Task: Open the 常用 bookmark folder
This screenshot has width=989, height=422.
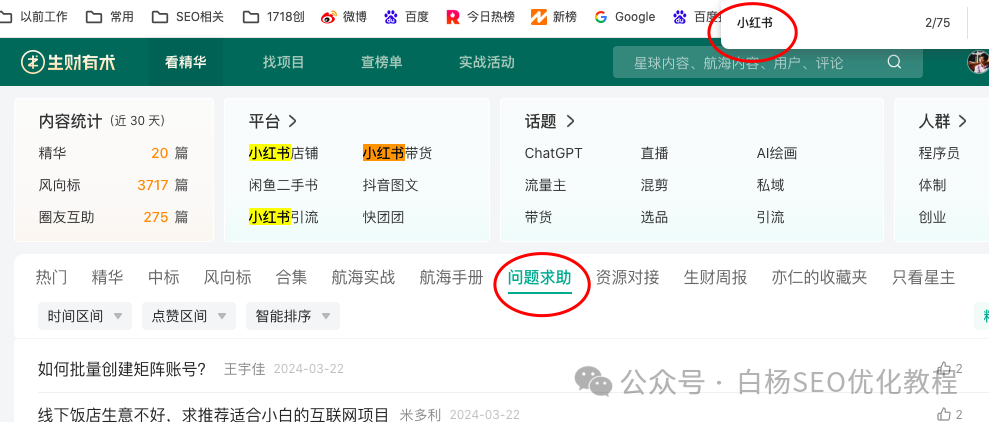Action: [110, 17]
